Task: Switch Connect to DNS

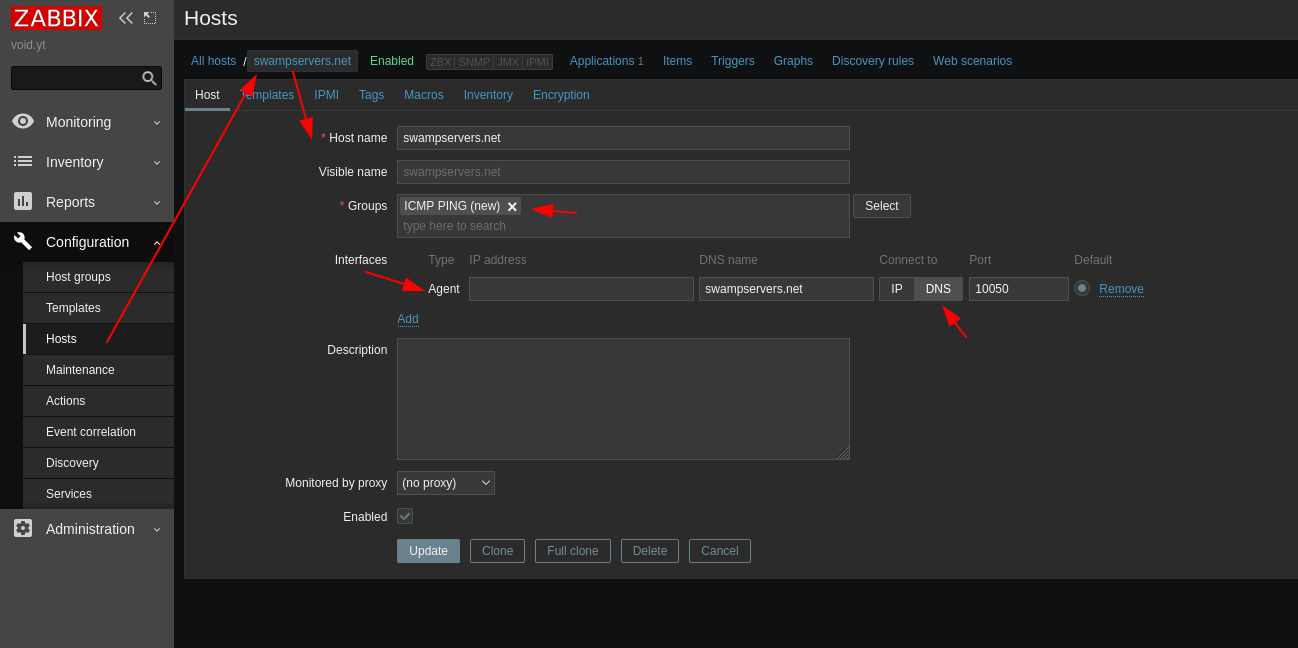Action: (938, 289)
